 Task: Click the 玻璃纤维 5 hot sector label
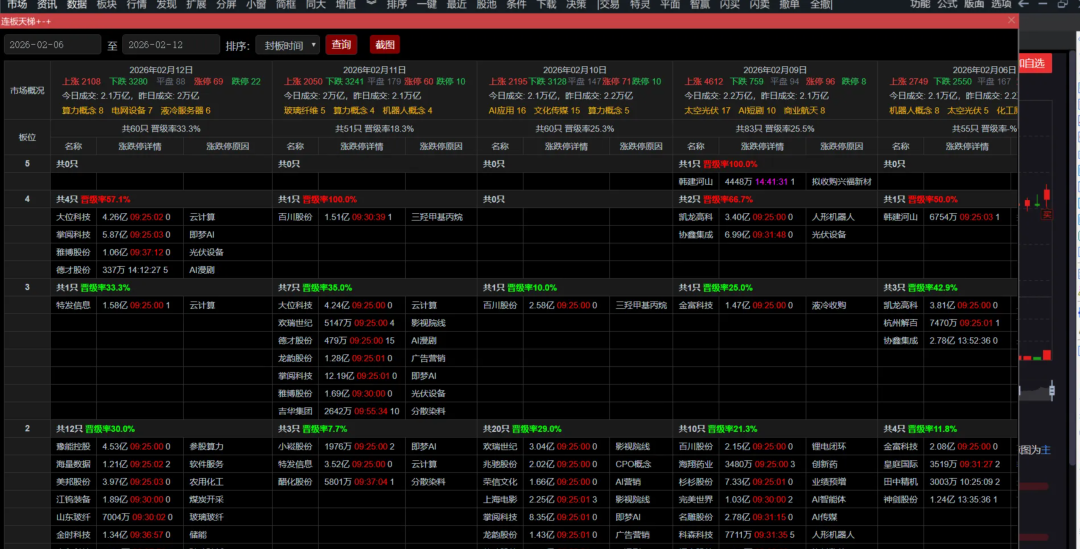(x=304, y=110)
